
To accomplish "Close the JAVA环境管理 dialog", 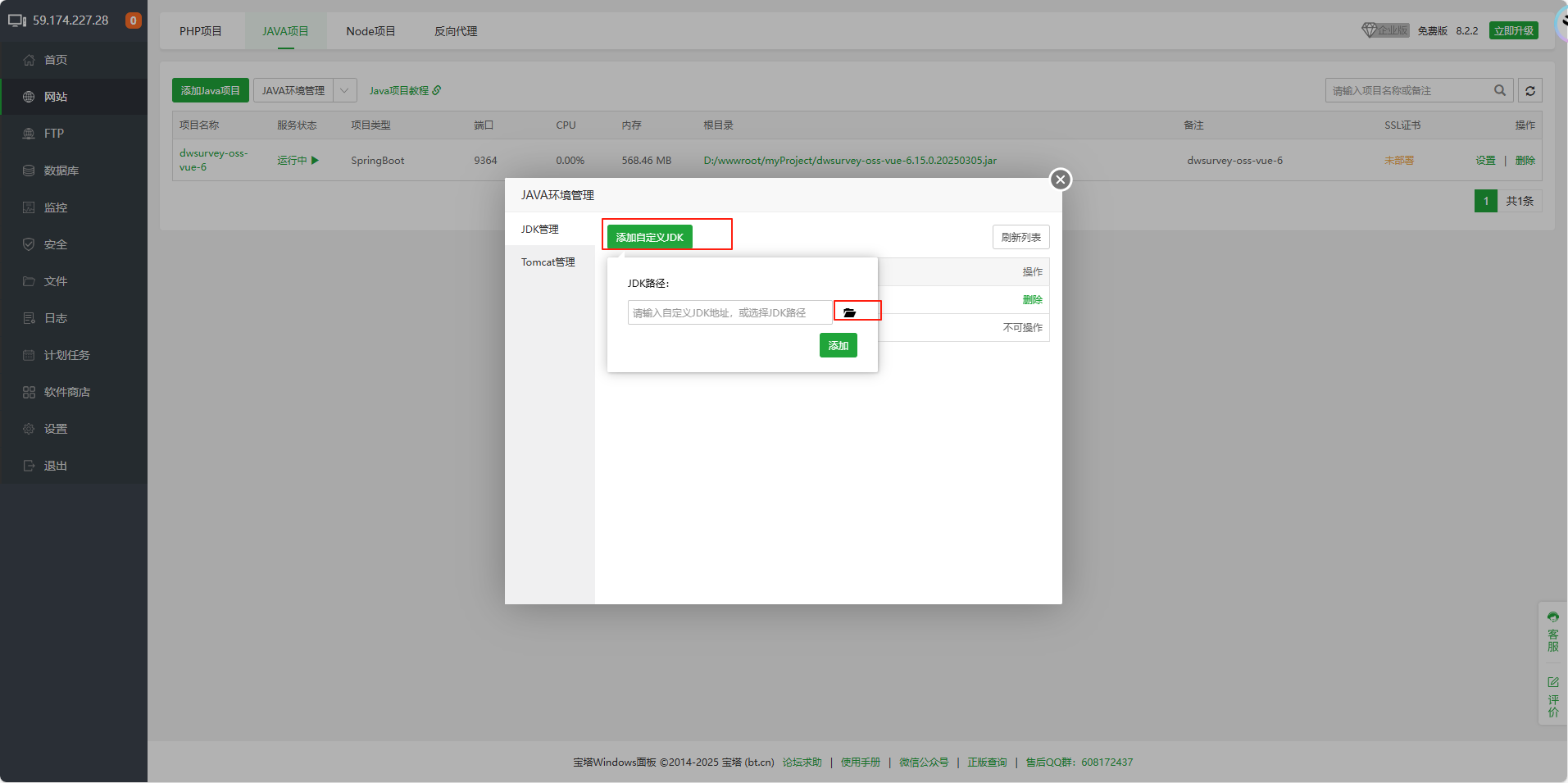I will (1061, 180).
